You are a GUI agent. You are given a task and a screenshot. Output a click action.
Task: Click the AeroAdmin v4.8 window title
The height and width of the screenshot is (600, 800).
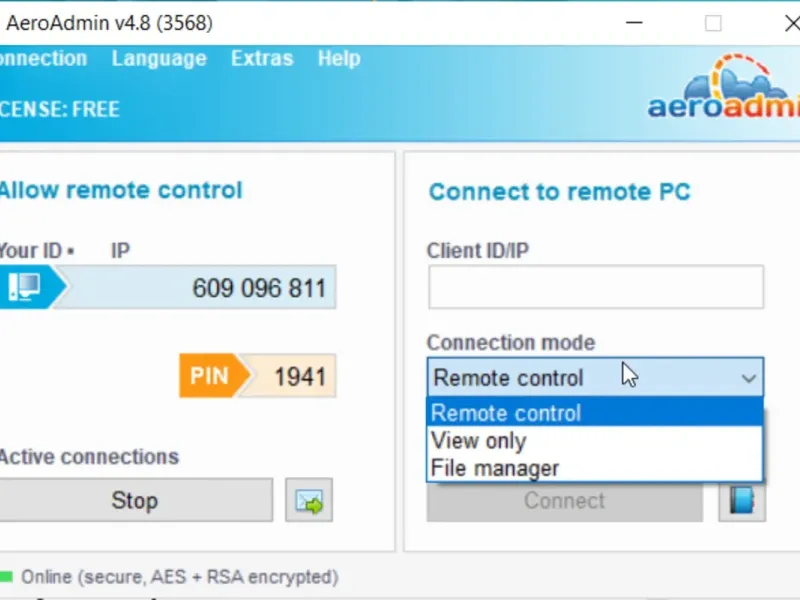[x=109, y=23]
